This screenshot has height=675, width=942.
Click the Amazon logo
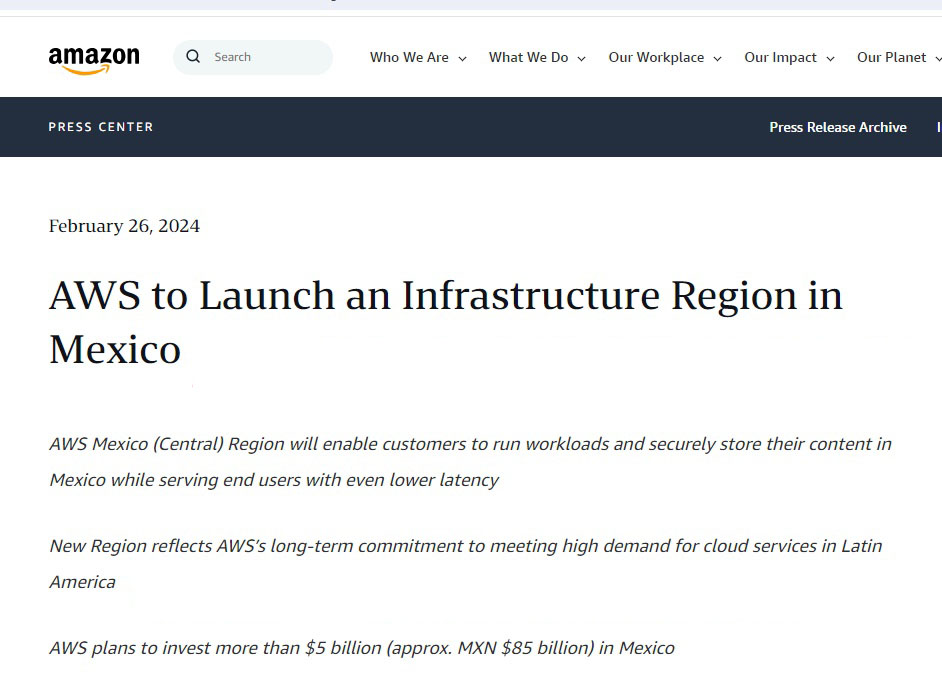[x=94, y=59]
